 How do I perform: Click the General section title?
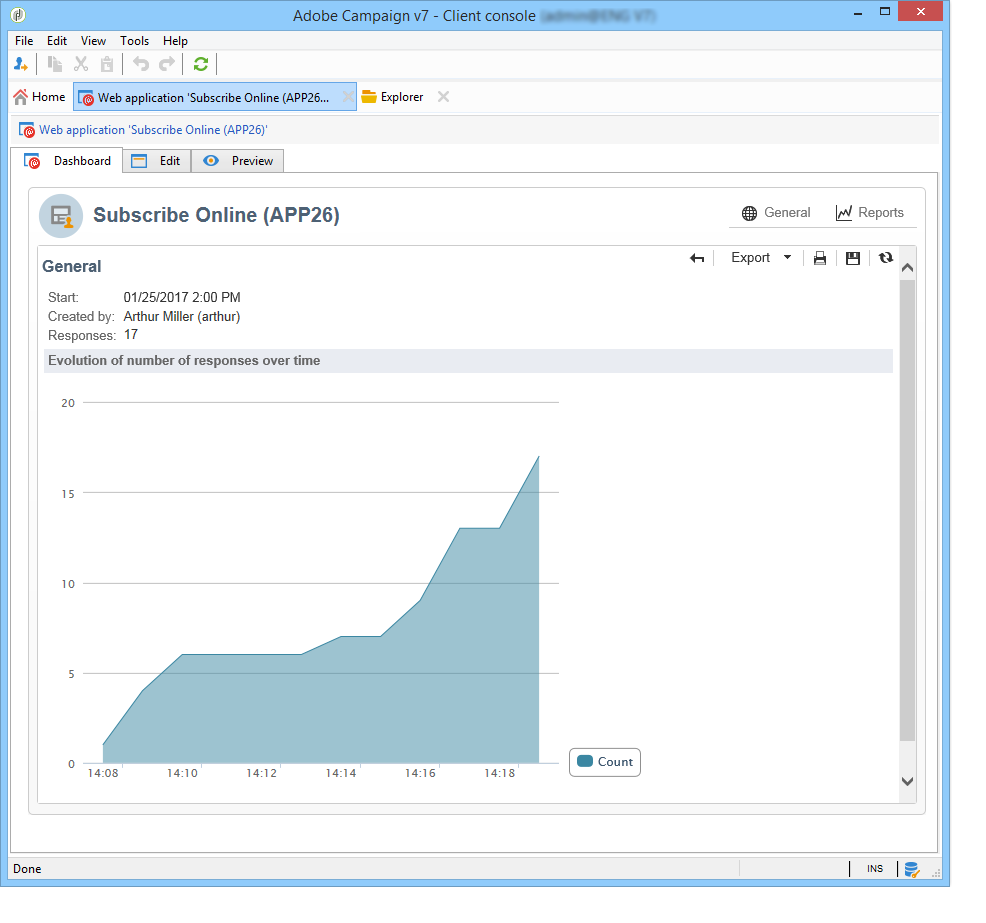point(72,267)
